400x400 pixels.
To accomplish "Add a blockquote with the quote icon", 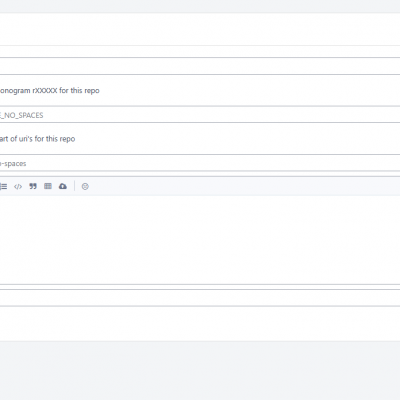I will (33, 186).
